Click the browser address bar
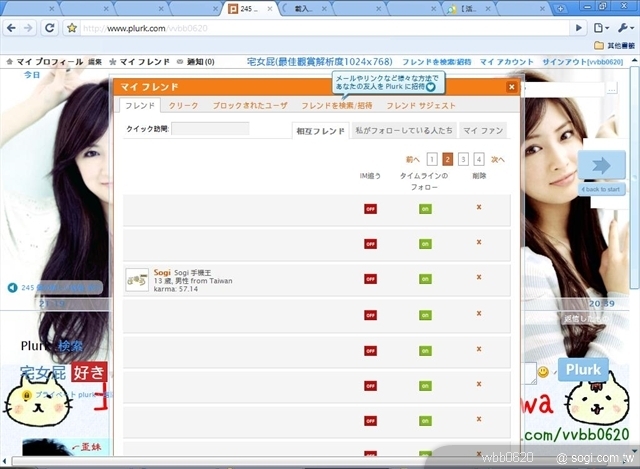640x469 pixels. click(324, 28)
